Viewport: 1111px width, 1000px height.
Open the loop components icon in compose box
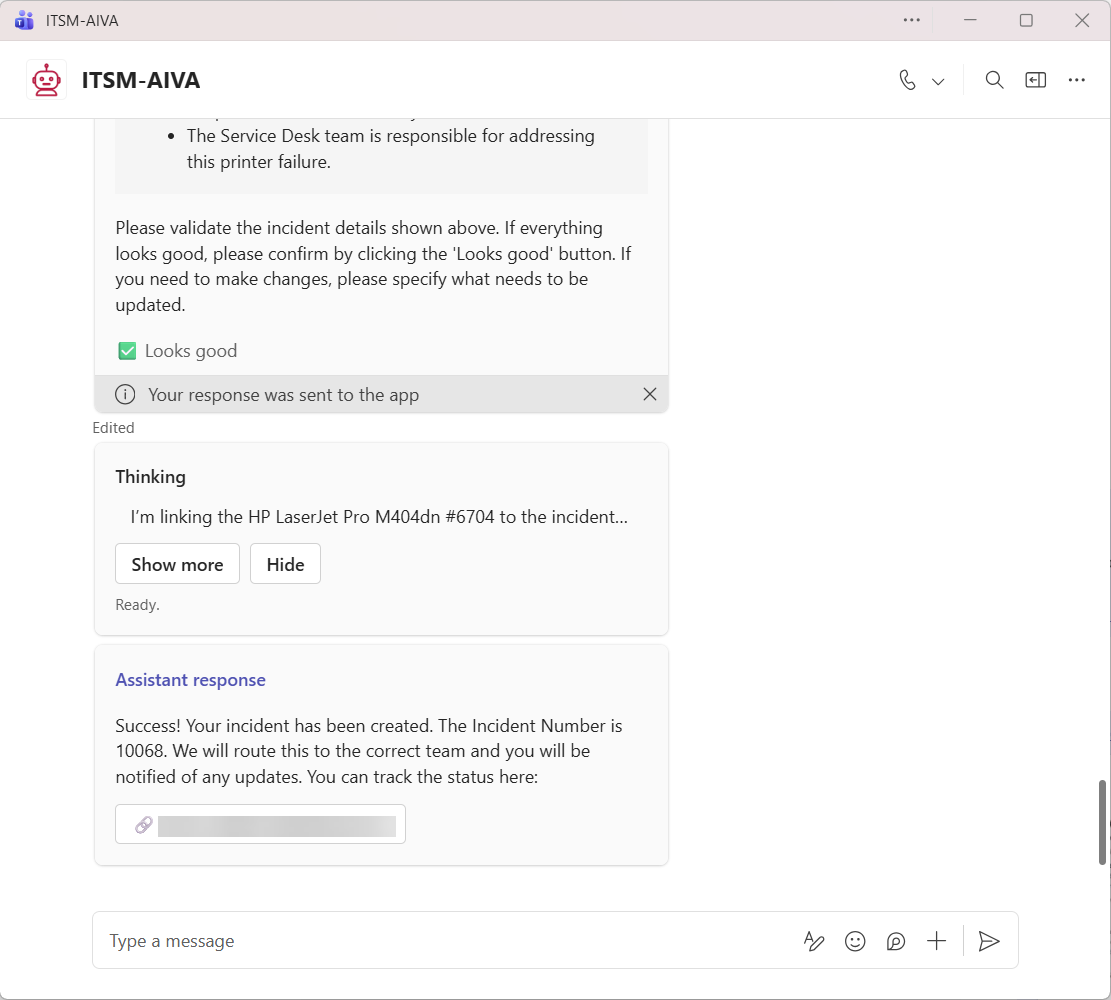tap(896, 941)
